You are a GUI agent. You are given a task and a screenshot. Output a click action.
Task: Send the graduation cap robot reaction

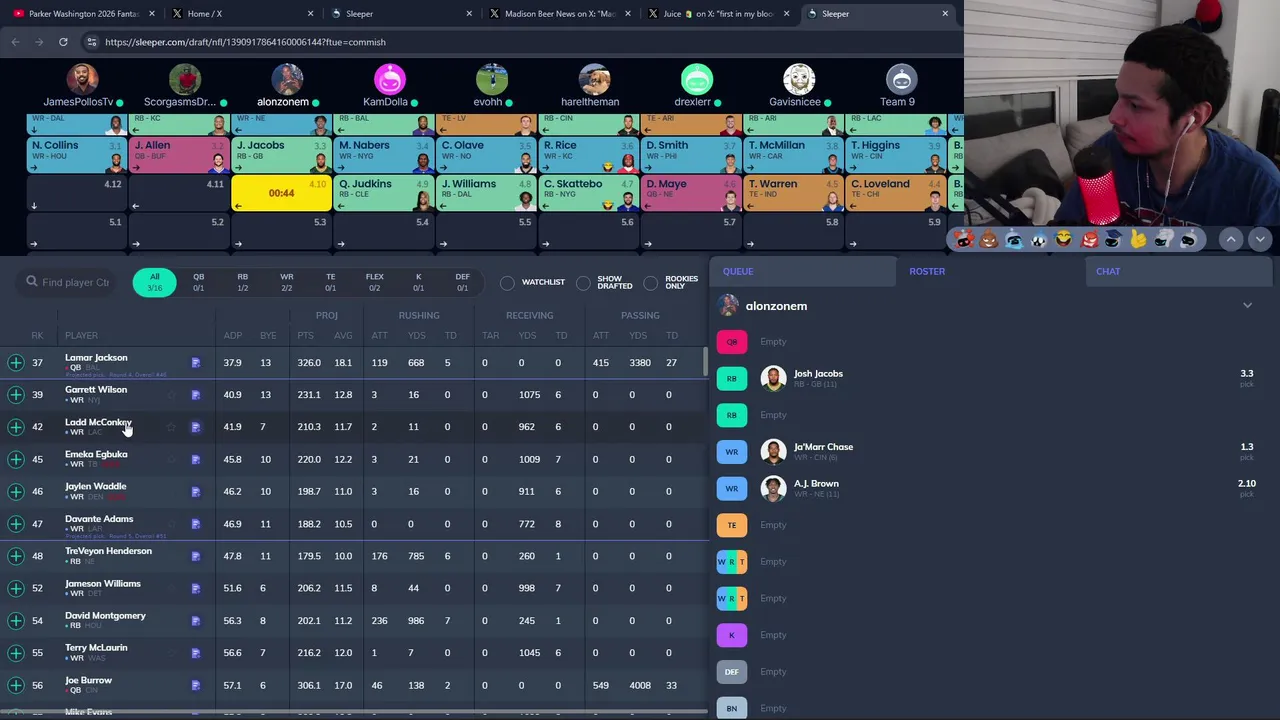(1113, 239)
